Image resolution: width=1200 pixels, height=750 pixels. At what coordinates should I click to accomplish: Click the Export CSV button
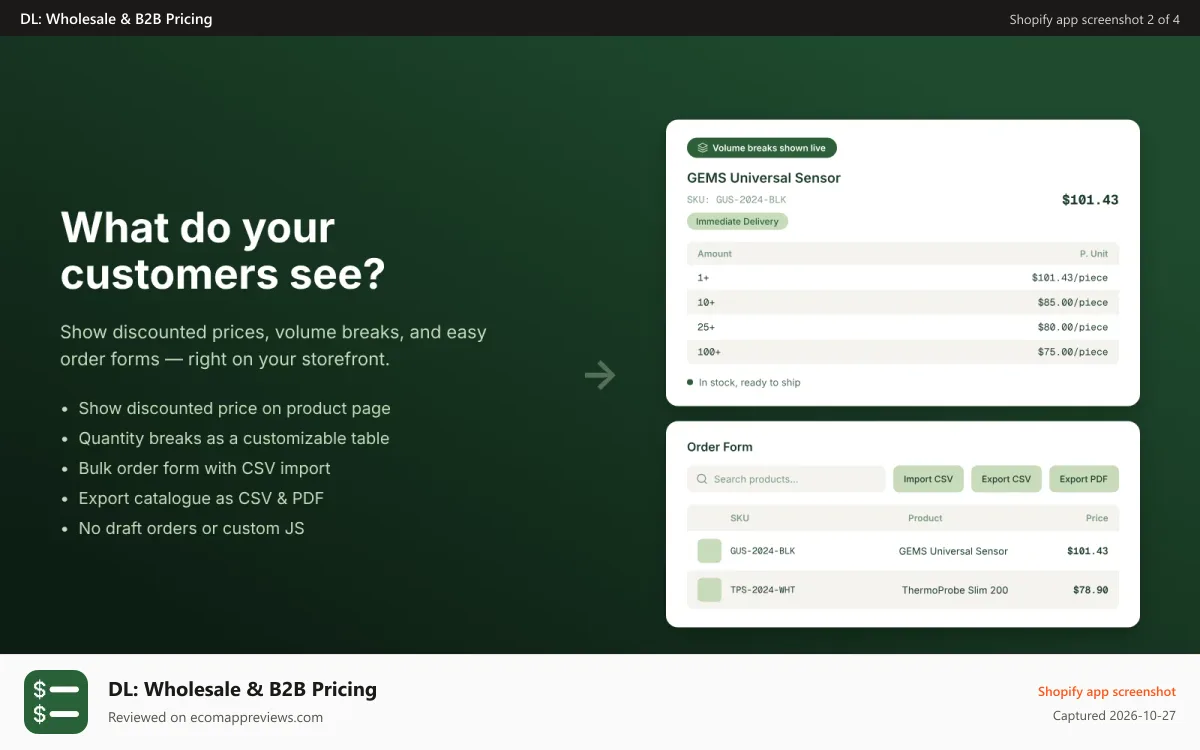coord(1006,479)
